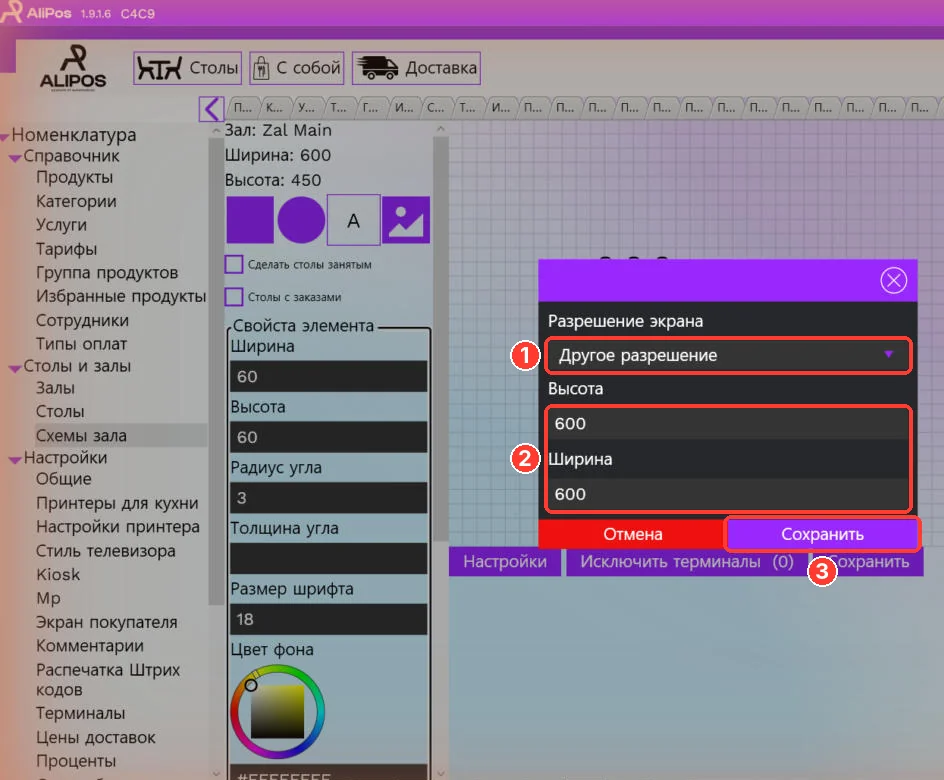The image size is (944, 780).
Task: Close the screen resolution dialog
Action: [893, 280]
